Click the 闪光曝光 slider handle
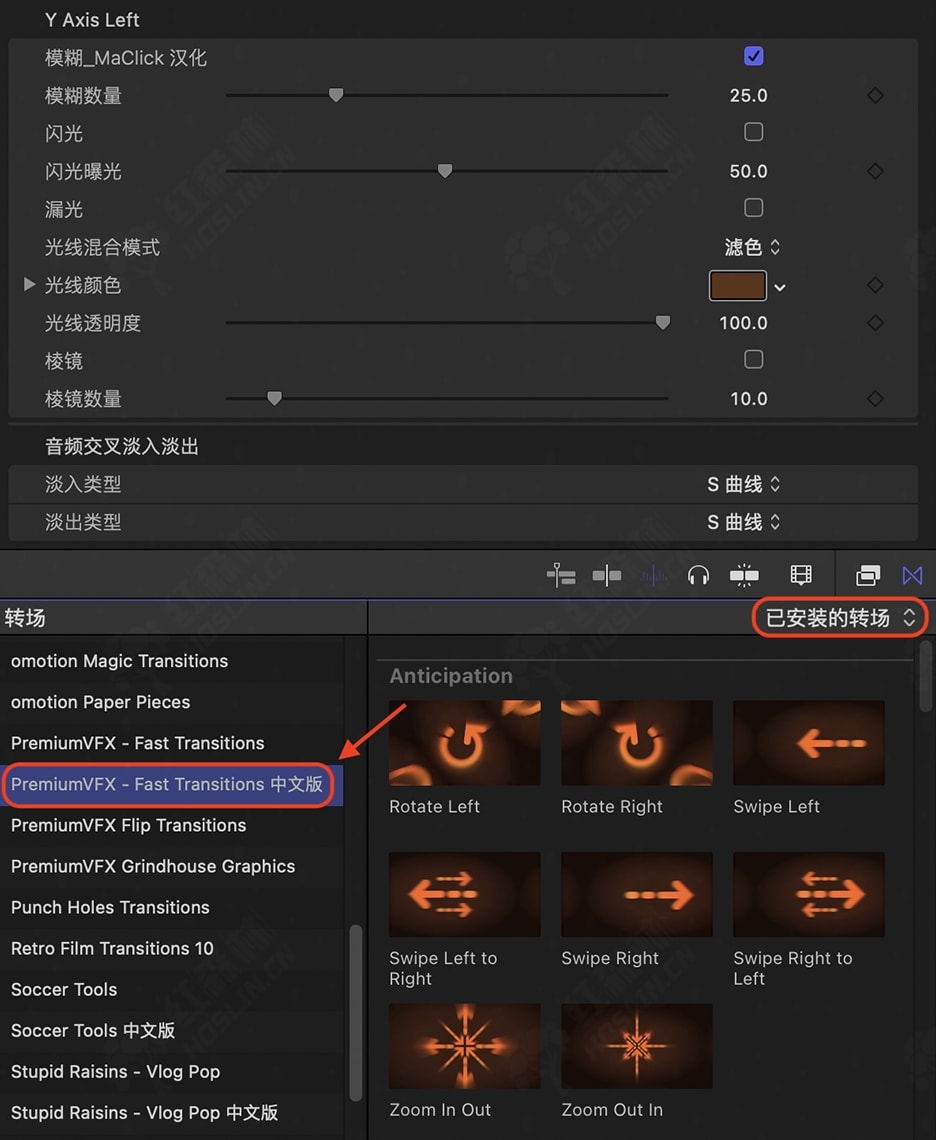936x1140 pixels. pyautogui.click(x=445, y=171)
